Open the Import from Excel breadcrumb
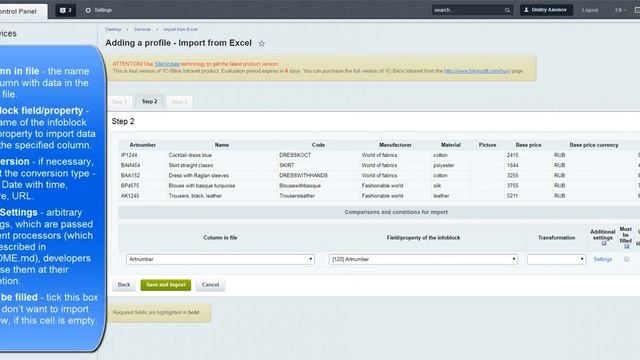 coord(180,29)
